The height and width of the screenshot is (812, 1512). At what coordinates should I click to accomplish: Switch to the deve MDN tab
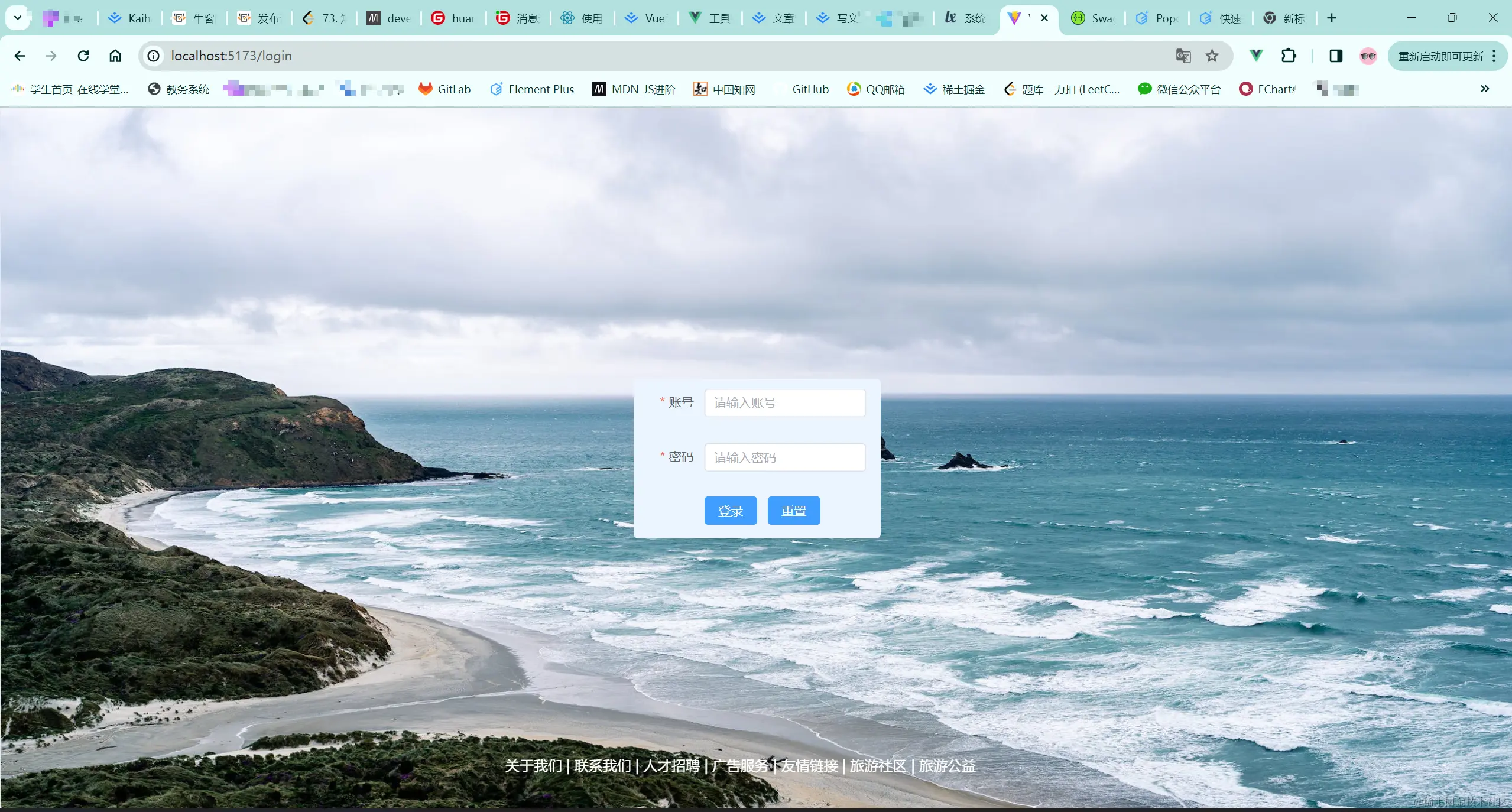[389, 18]
